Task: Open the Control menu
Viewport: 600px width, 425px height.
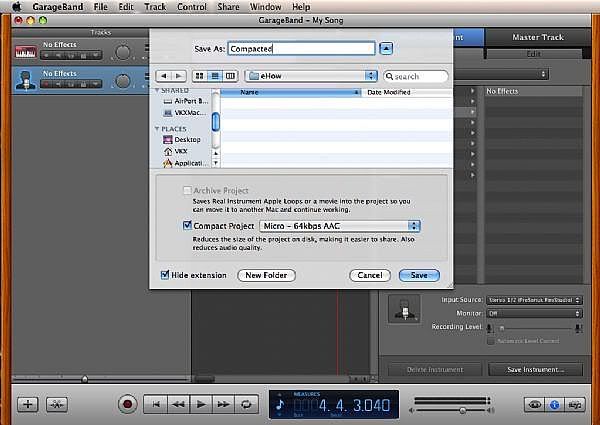Action: [x=192, y=7]
